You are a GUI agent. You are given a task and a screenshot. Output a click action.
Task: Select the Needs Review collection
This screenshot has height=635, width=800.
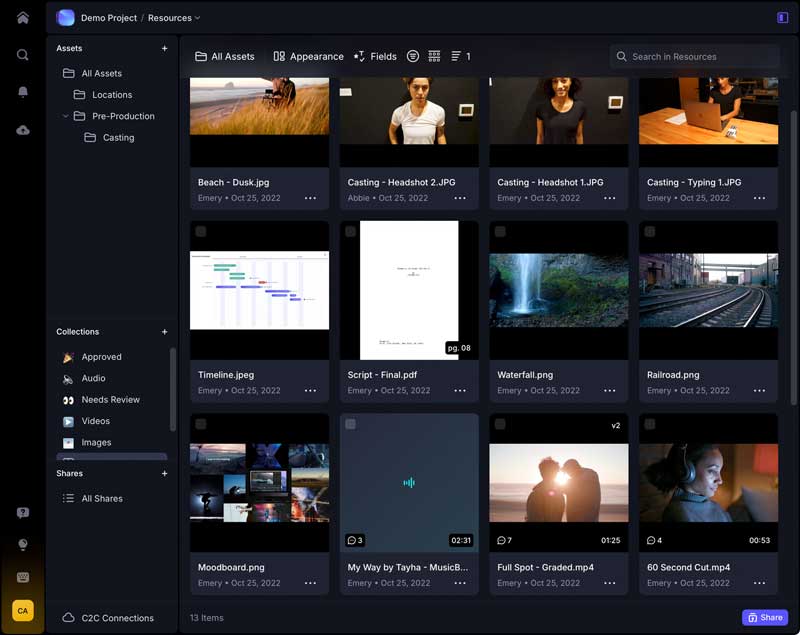coord(110,400)
